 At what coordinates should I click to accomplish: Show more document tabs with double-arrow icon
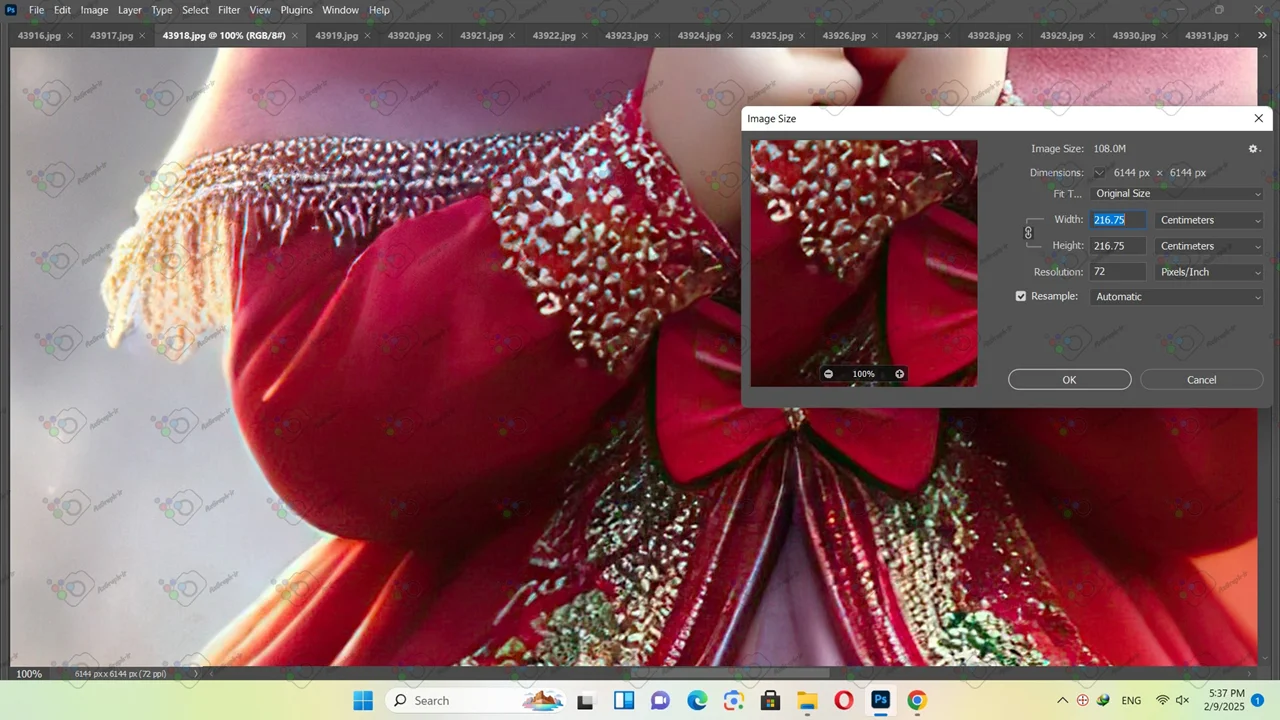[x=1262, y=36]
